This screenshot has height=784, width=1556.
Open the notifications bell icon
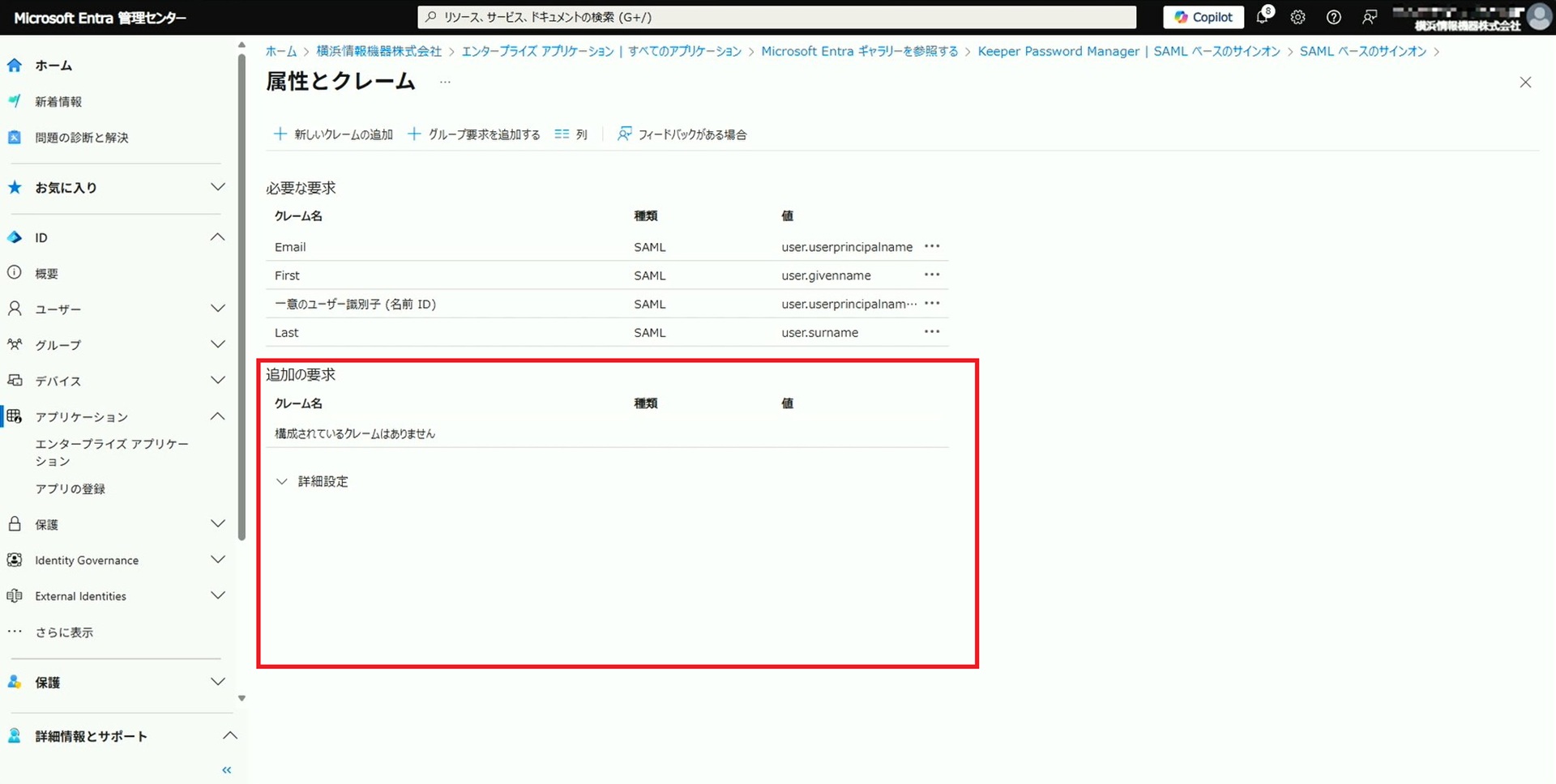pos(1263,17)
